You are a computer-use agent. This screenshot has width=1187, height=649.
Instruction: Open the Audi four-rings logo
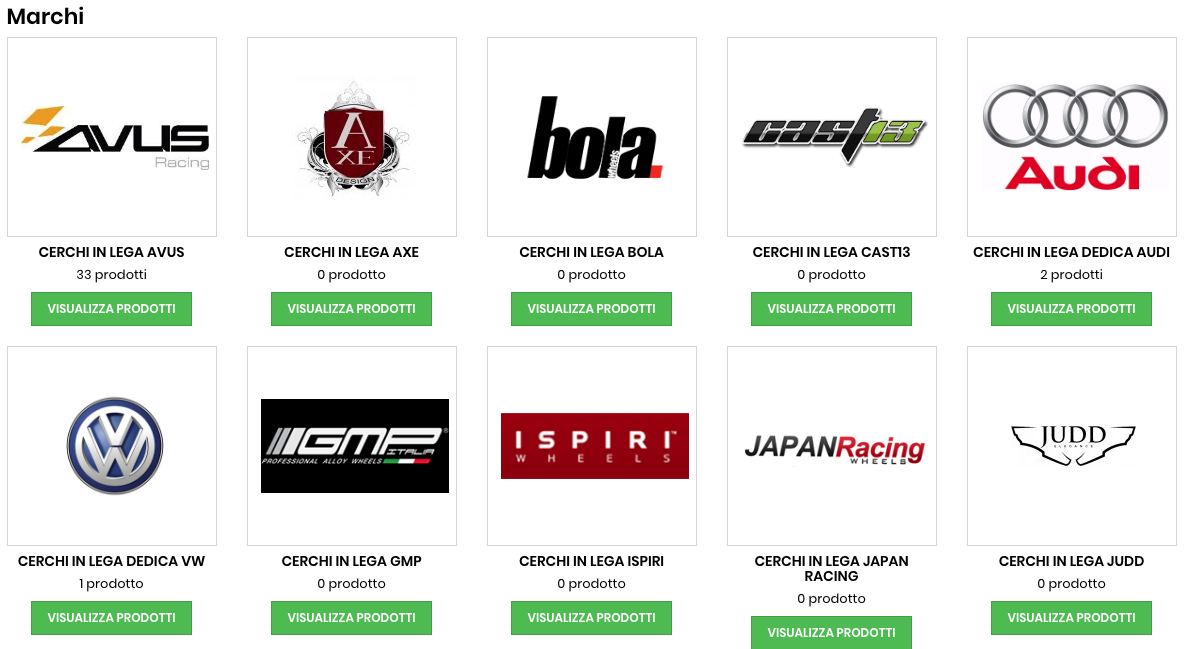tap(1072, 137)
